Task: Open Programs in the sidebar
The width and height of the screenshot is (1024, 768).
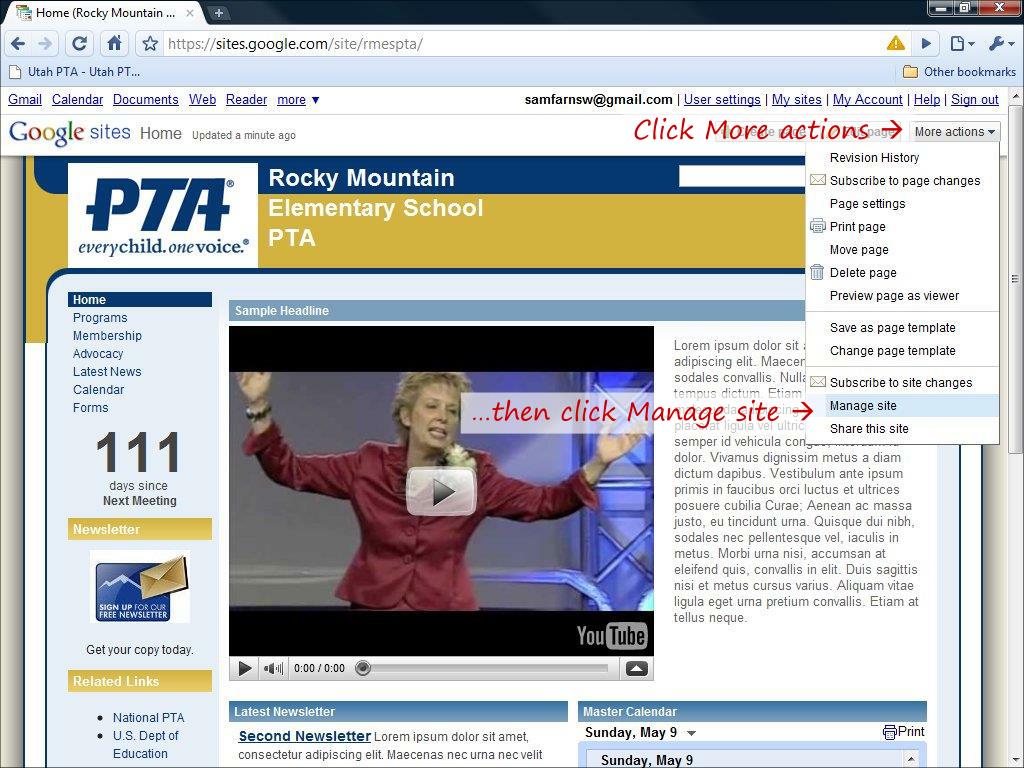Action: (x=100, y=317)
